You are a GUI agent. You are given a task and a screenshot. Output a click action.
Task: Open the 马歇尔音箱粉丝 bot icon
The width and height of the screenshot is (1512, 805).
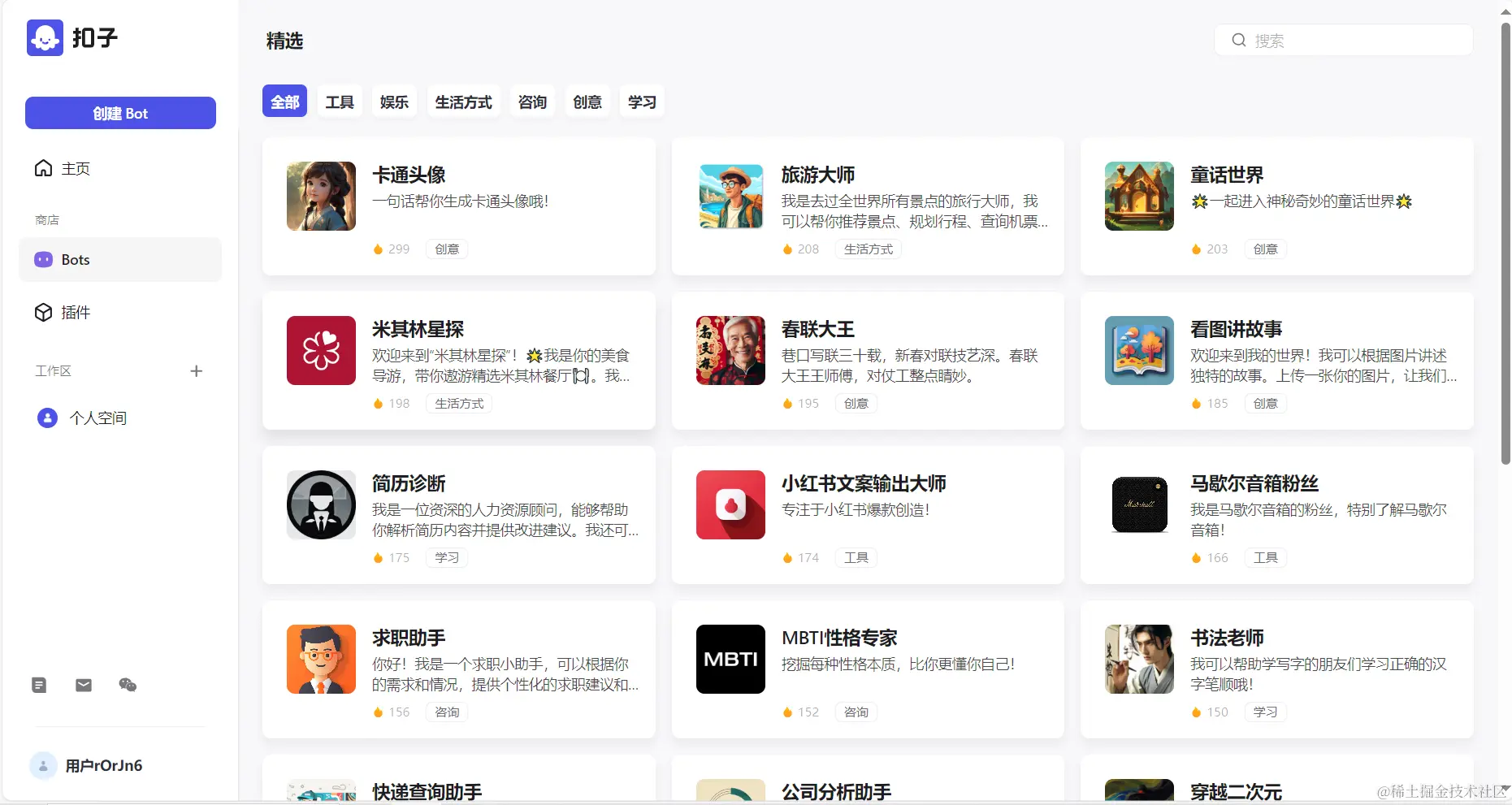tap(1139, 504)
